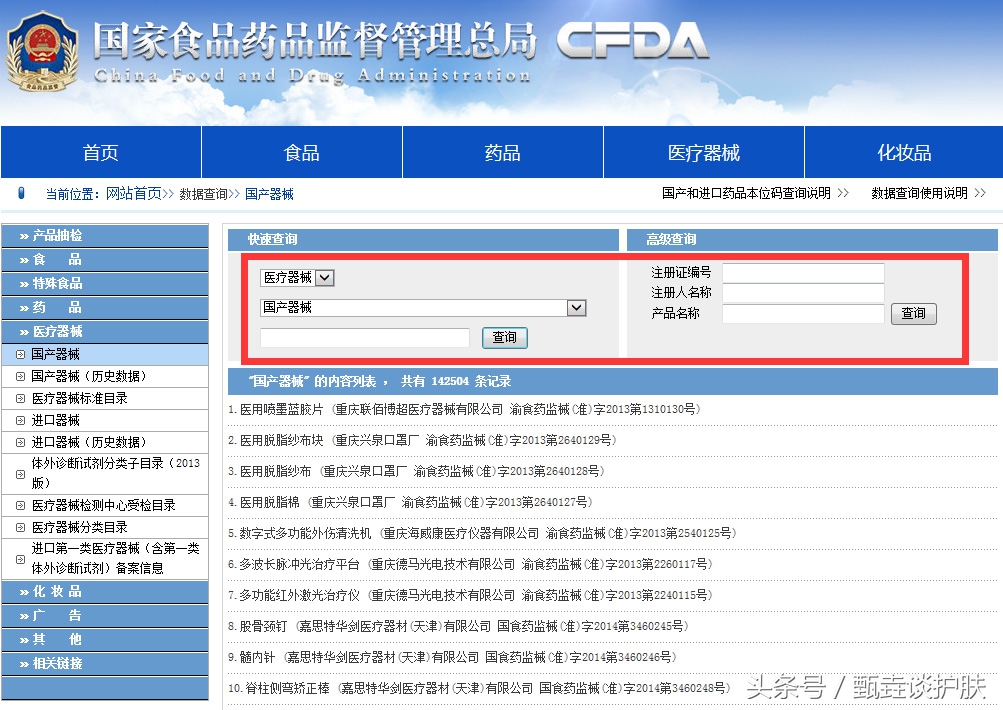Open the 化妆品 navigation tab
Image resolution: width=1003 pixels, height=710 pixels.
pos(904,152)
